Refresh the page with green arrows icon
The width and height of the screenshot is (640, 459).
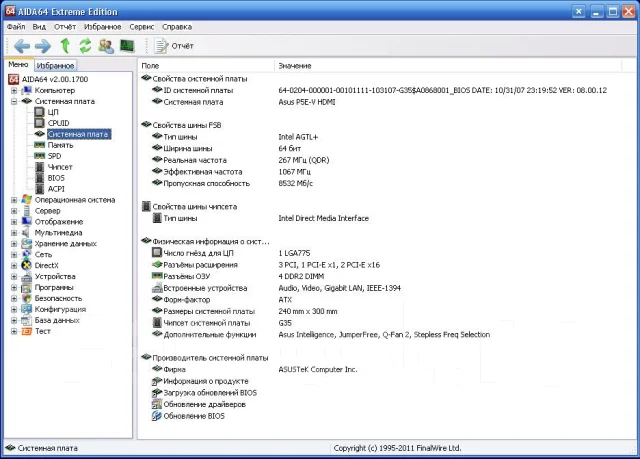coord(85,46)
